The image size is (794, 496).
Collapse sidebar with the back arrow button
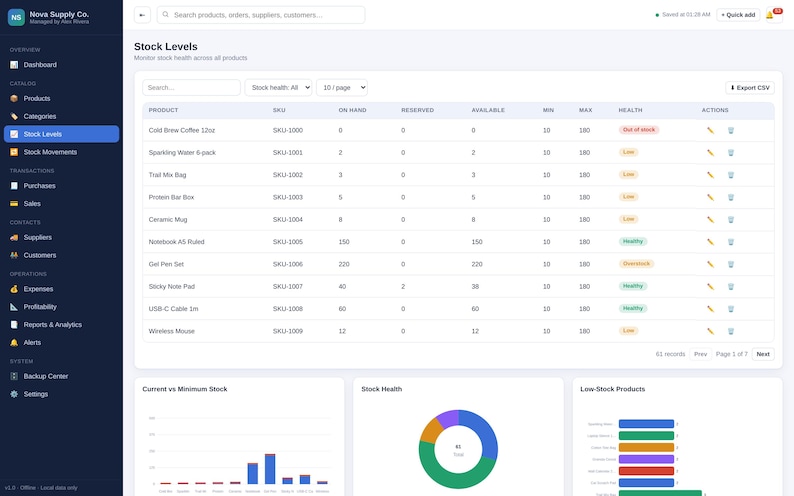tap(142, 15)
